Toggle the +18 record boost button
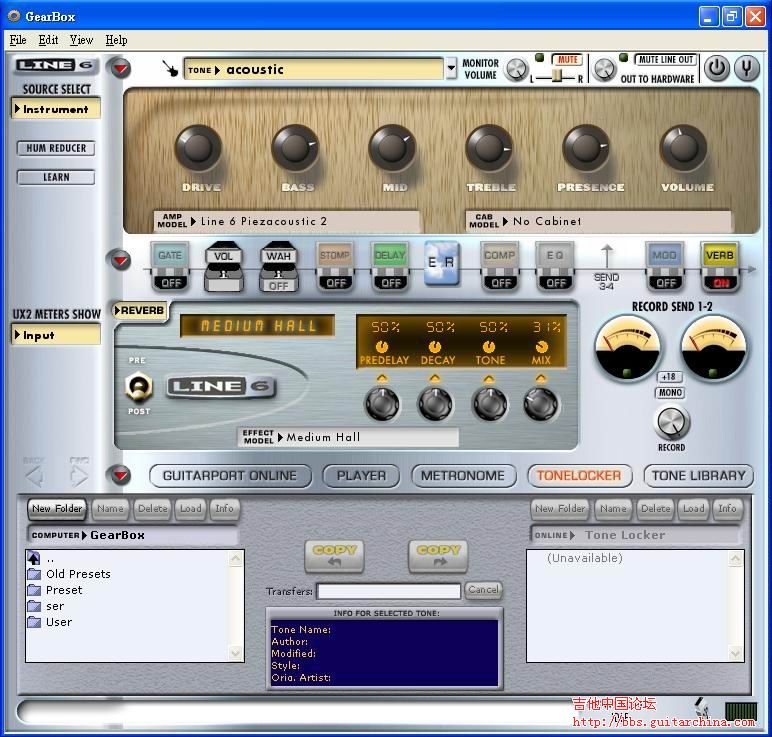 pyautogui.click(x=669, y=377)
